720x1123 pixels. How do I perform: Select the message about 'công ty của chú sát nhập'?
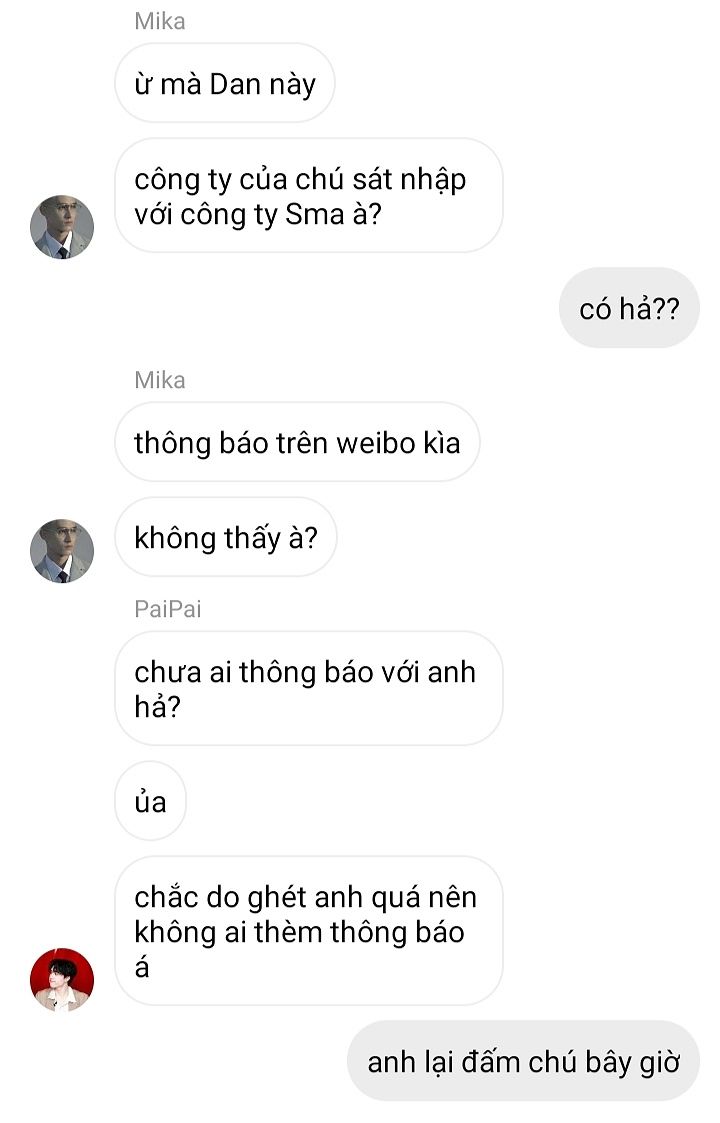coord(309,196)
